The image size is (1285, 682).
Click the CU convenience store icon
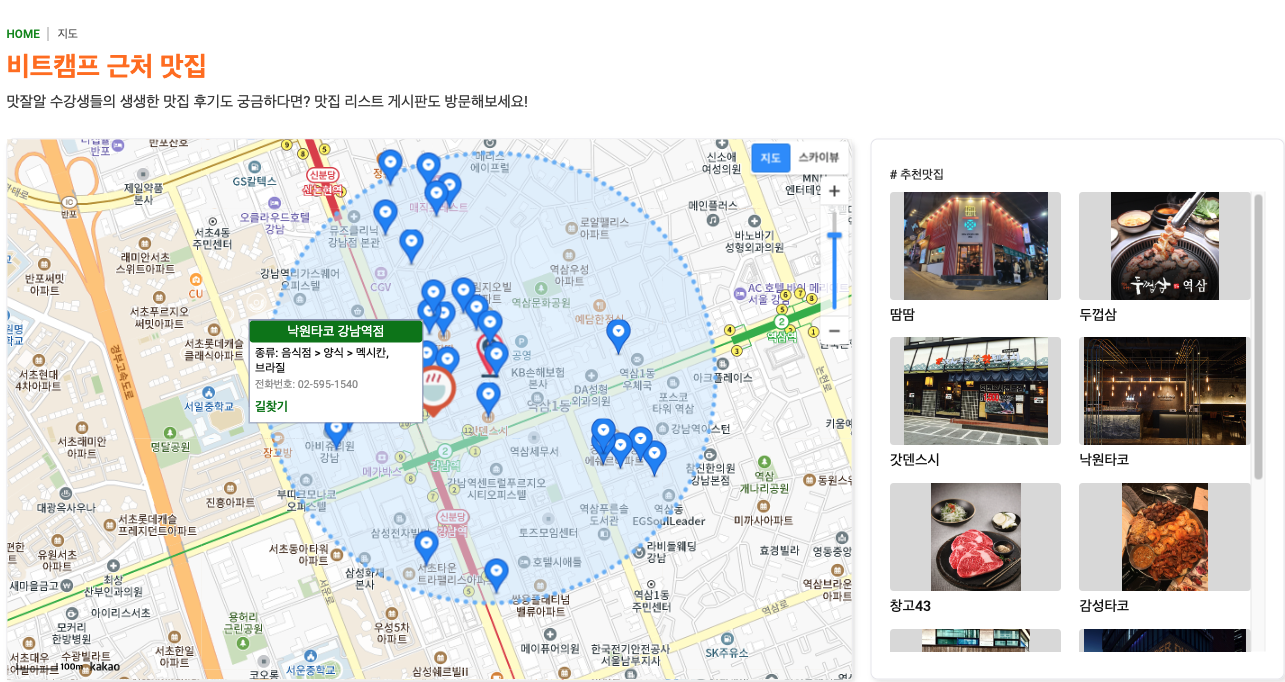pos(196,279)
